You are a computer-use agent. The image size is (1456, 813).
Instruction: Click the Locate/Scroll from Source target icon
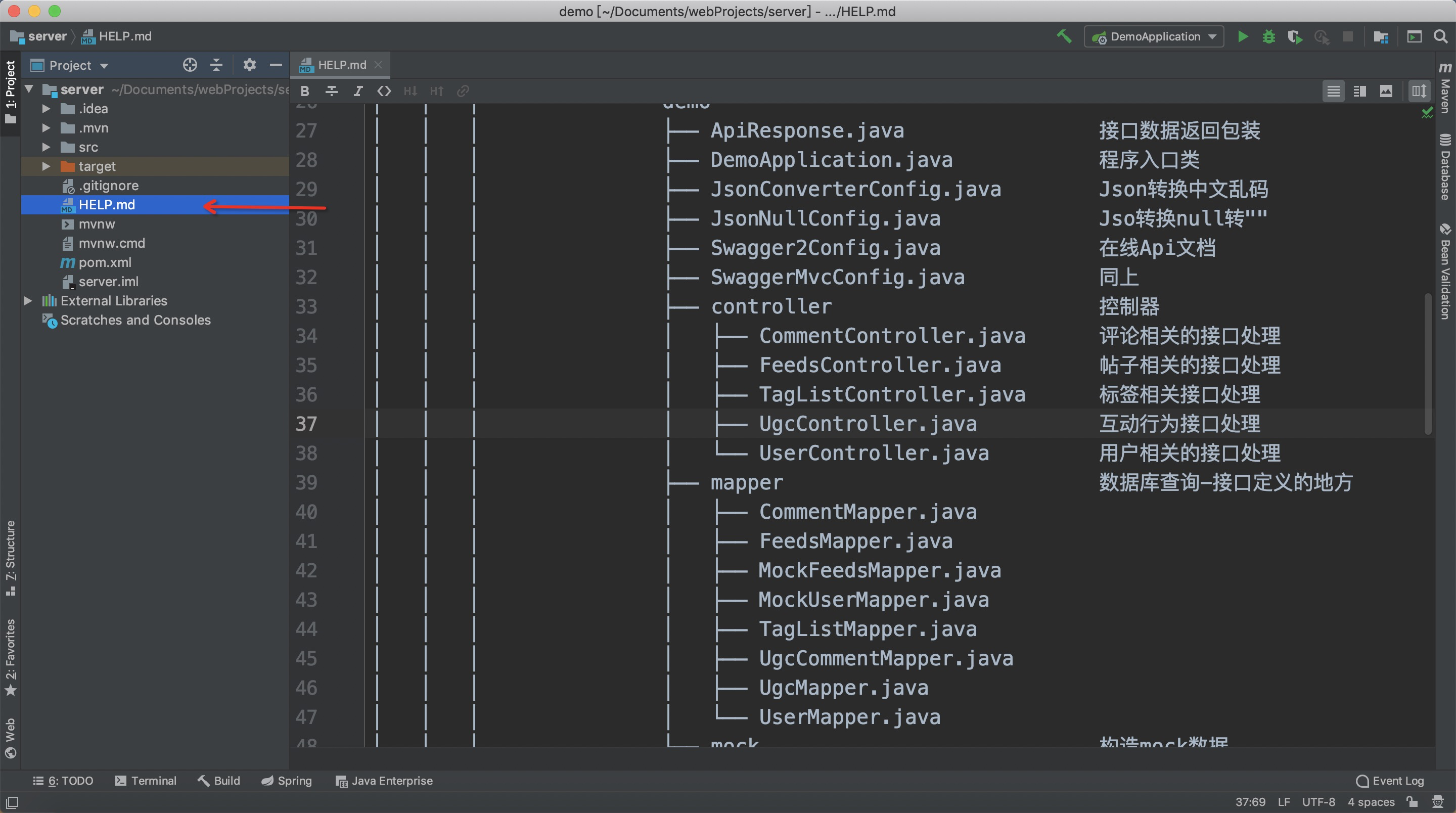[190, 65]
